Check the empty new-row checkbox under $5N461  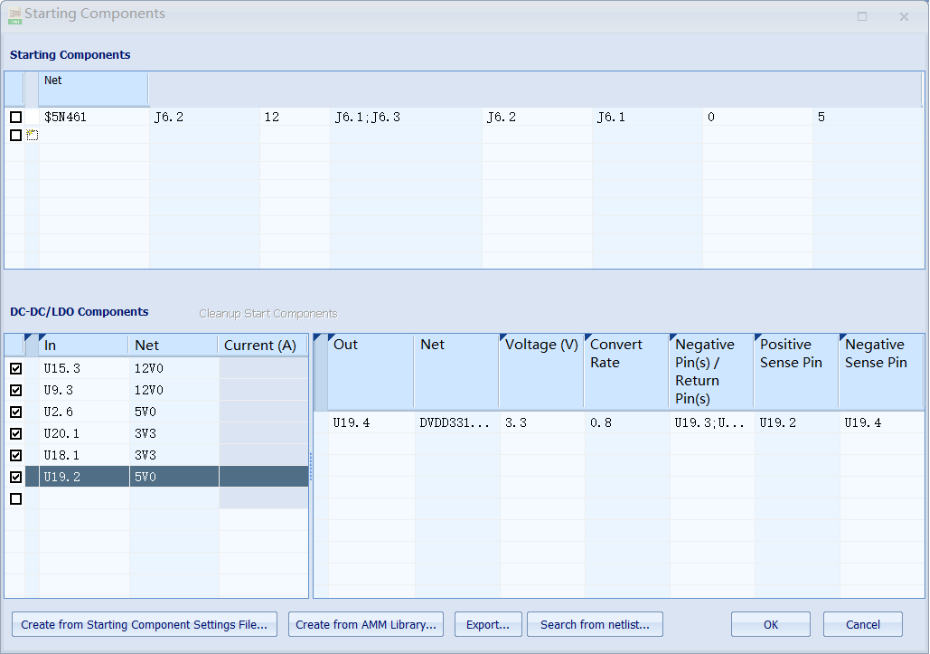click(x=16, y=135)
